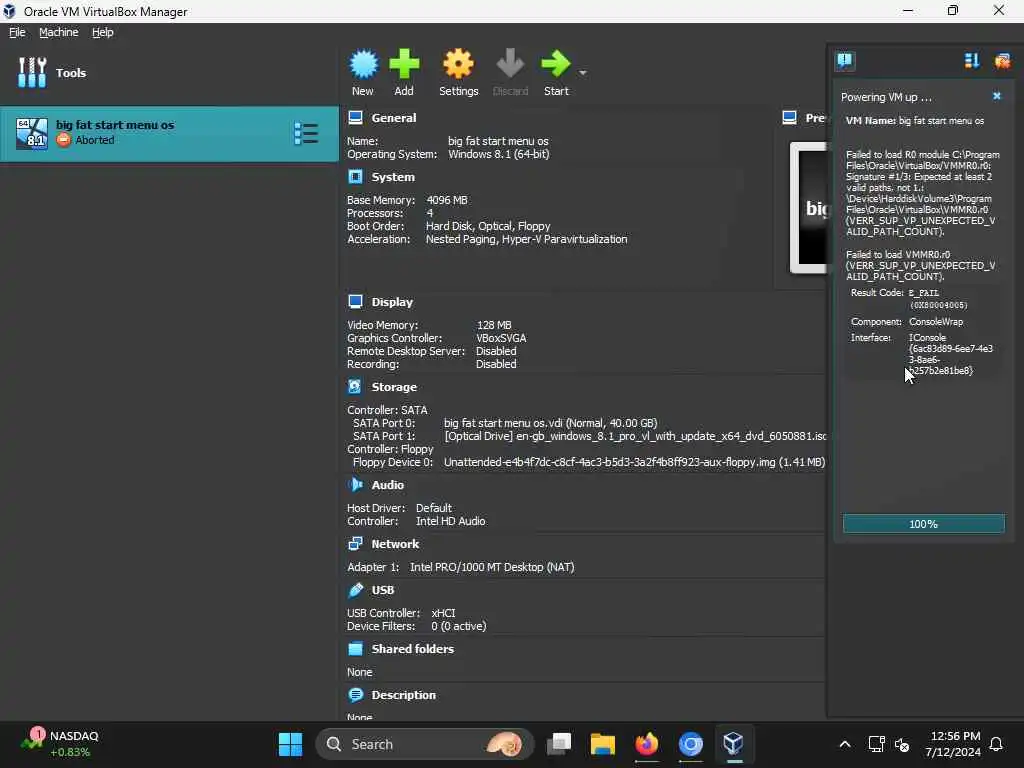Open the NASDAQ widget on taskbar

point(60,744)
